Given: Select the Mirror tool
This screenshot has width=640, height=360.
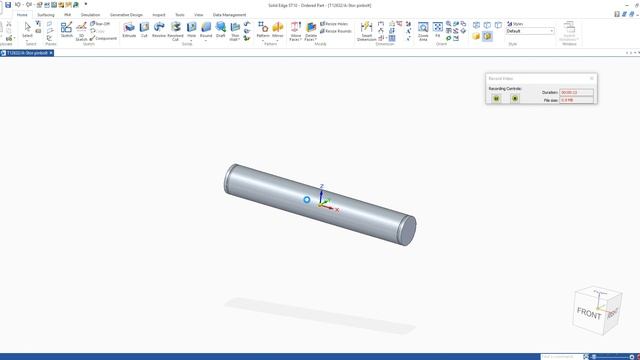Looking at the screenshot, I should tap(278, 29).
